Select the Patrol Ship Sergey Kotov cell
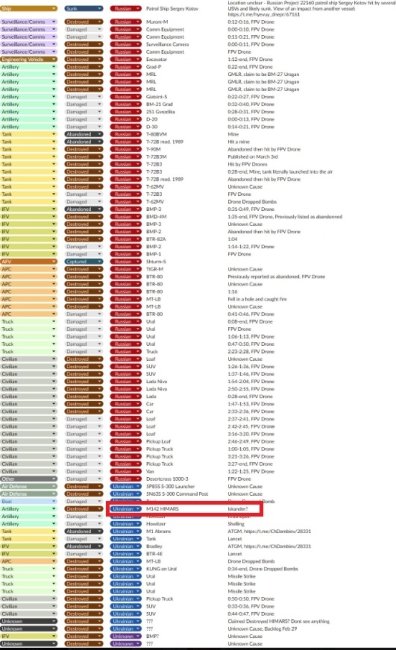The width and height of the screenshot is (396, 650). click(x=172, y=9)
